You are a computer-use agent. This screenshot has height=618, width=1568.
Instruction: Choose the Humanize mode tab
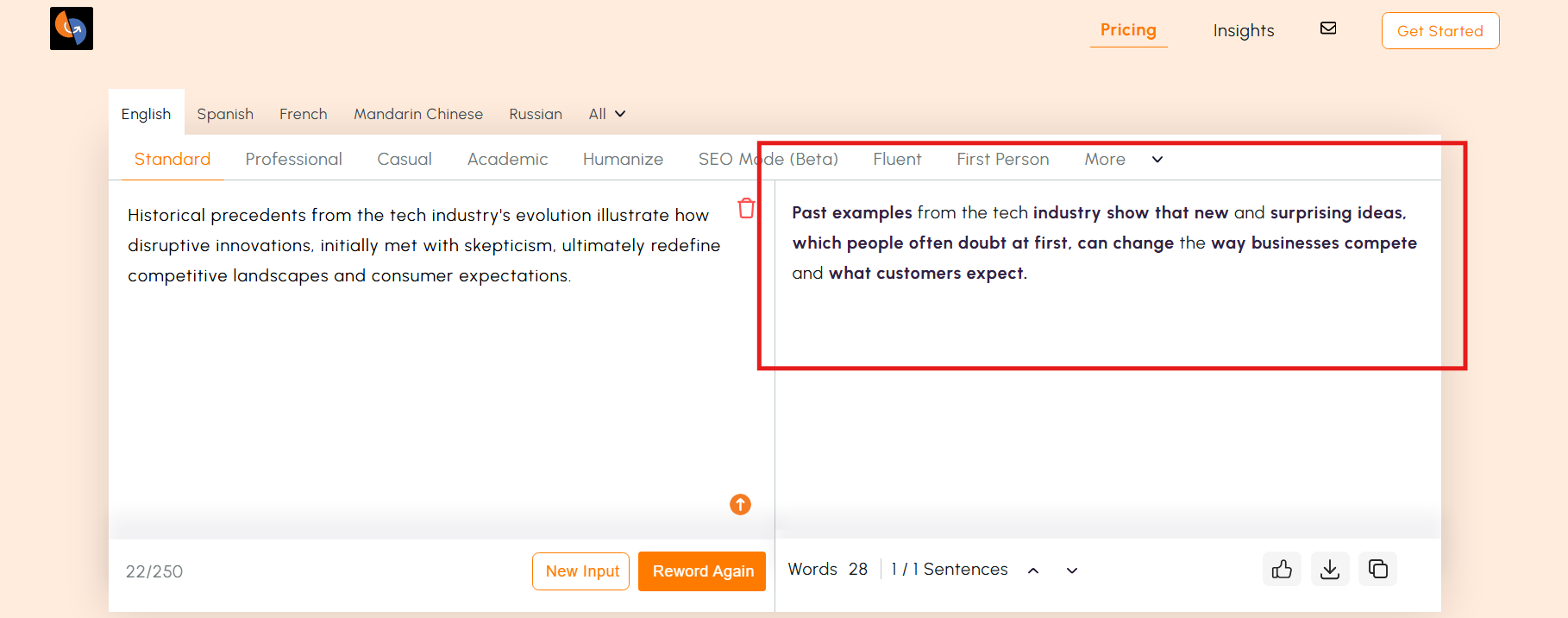[623, 160]
